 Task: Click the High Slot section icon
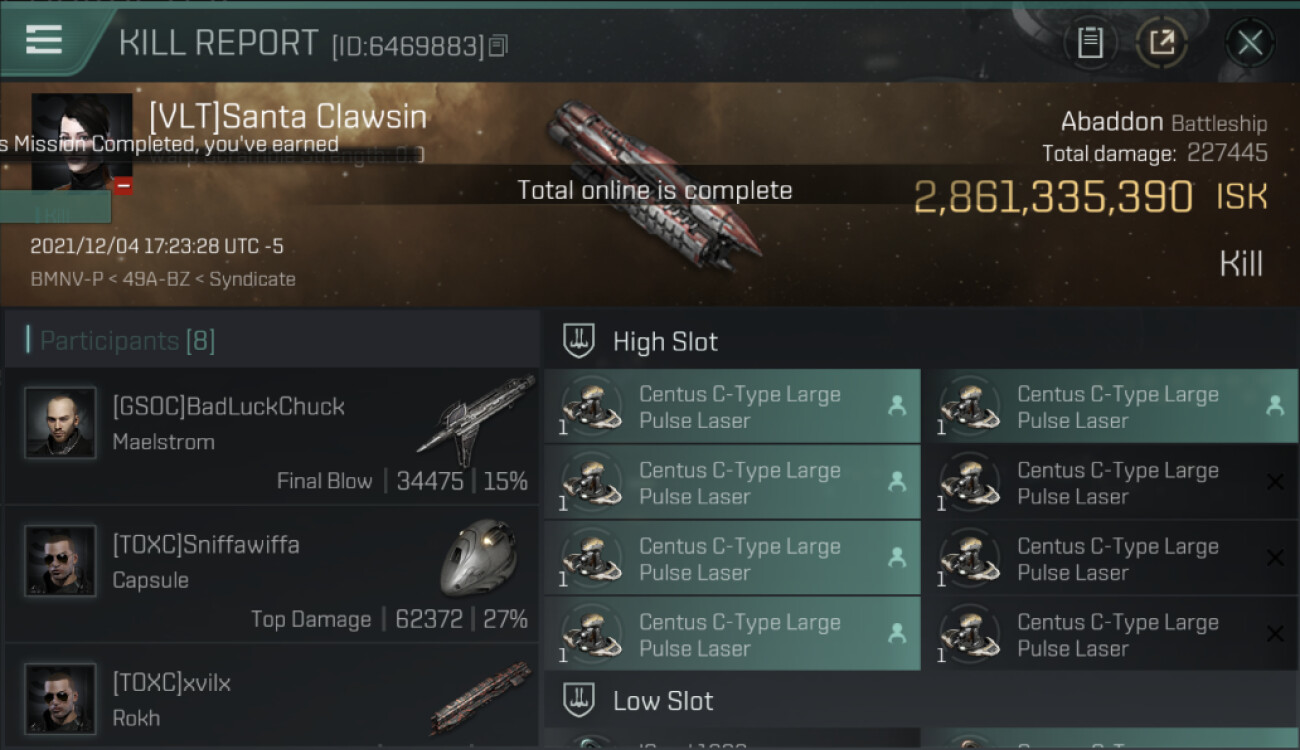[x=580, y=341]
